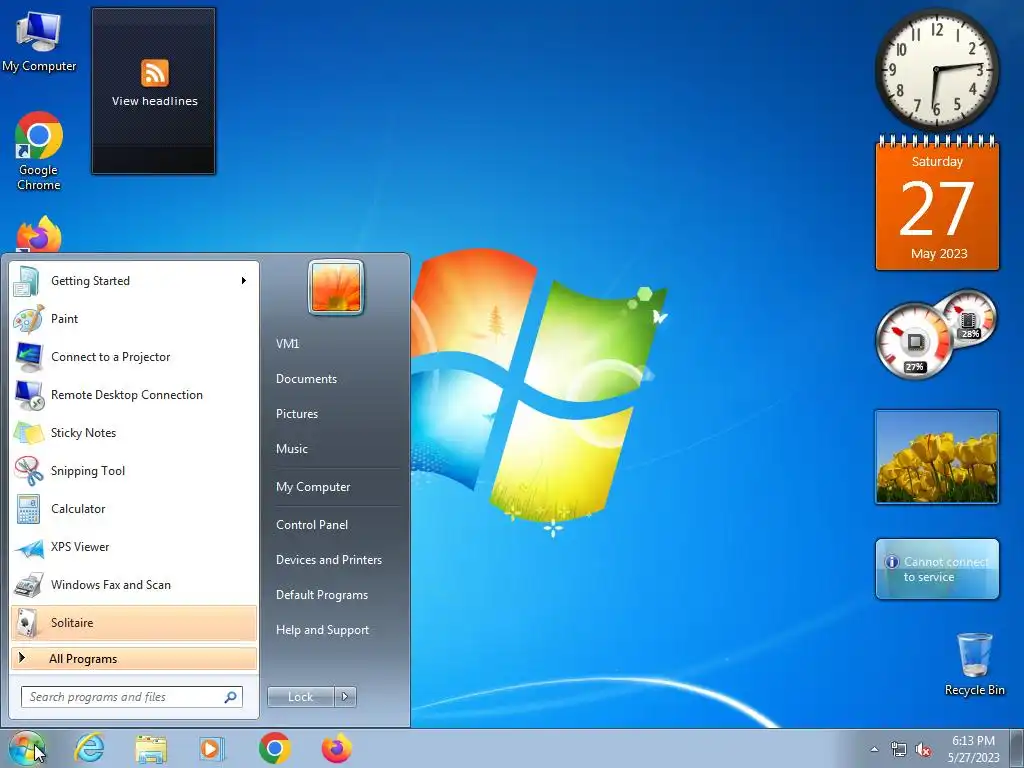Select the Google Chrome desktop shortcut
Image resolution: width=1024 pixels, height=768 pixels.
[39, 152]
